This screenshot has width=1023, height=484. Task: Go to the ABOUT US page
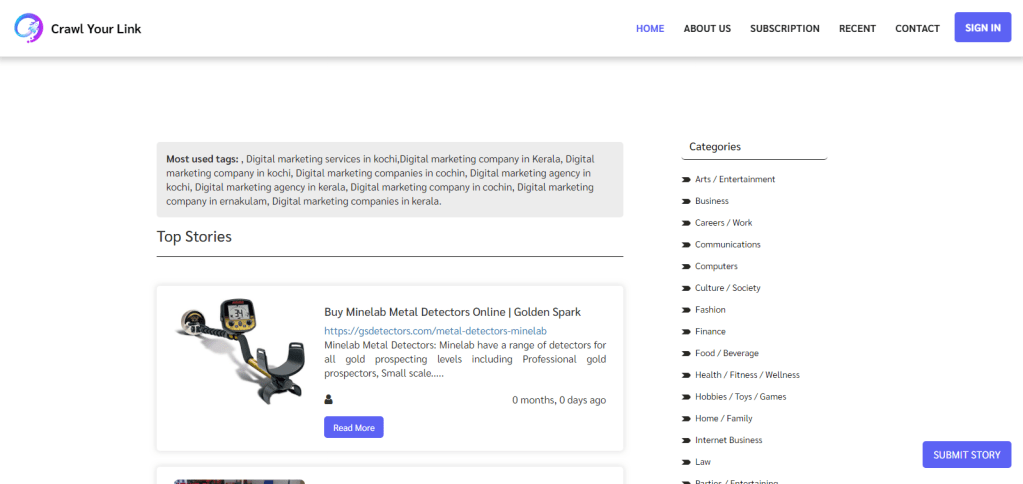click(707, 28)
